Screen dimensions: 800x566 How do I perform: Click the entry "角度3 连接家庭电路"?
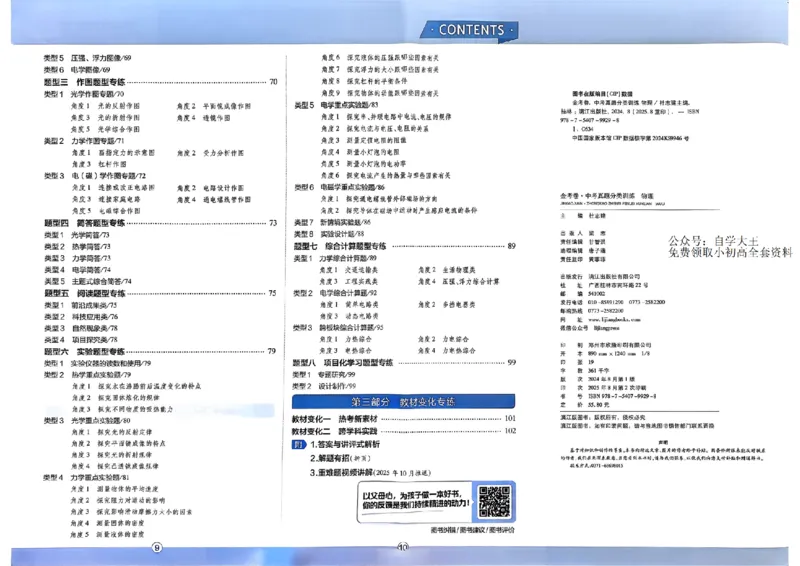click(106, 199)
